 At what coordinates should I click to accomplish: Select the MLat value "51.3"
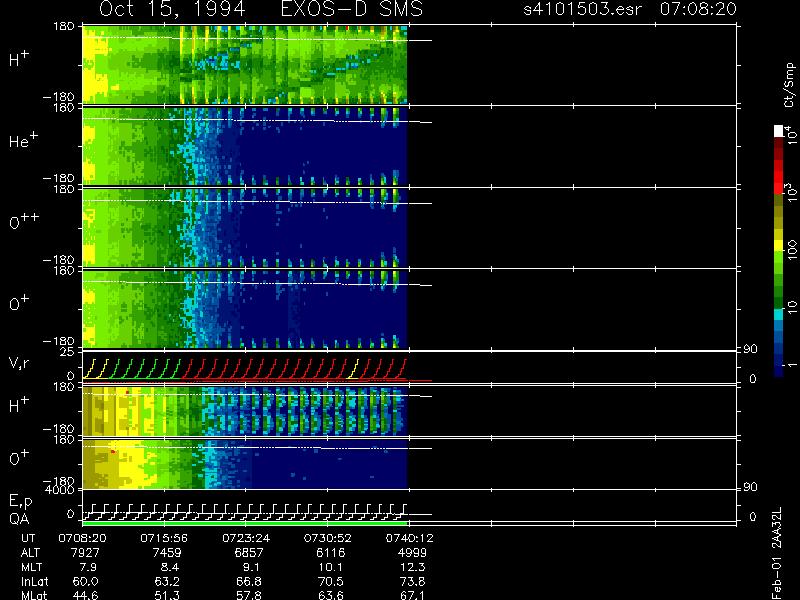pyautogui.click(x=167, y=595)
